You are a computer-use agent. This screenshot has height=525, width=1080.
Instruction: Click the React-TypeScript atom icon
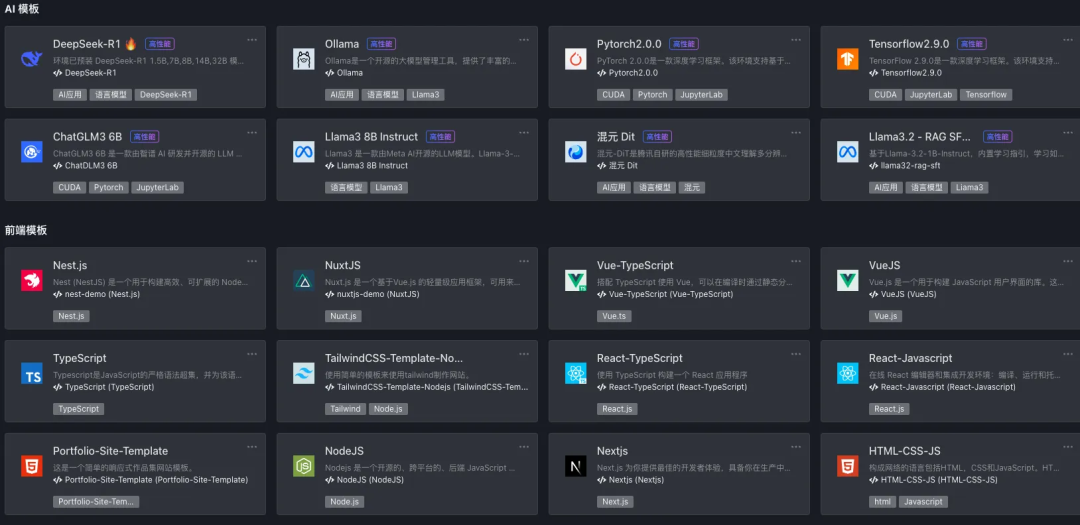tap(576, 373)
